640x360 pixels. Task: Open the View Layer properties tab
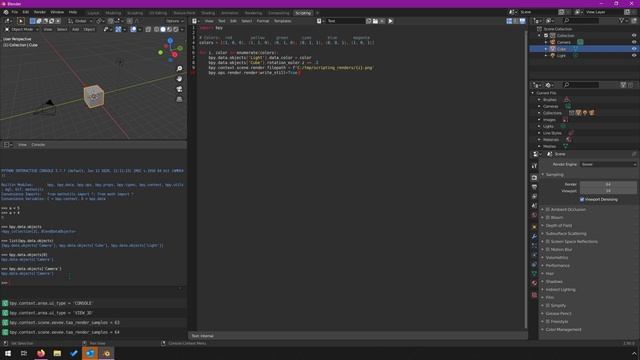(534, 196)
